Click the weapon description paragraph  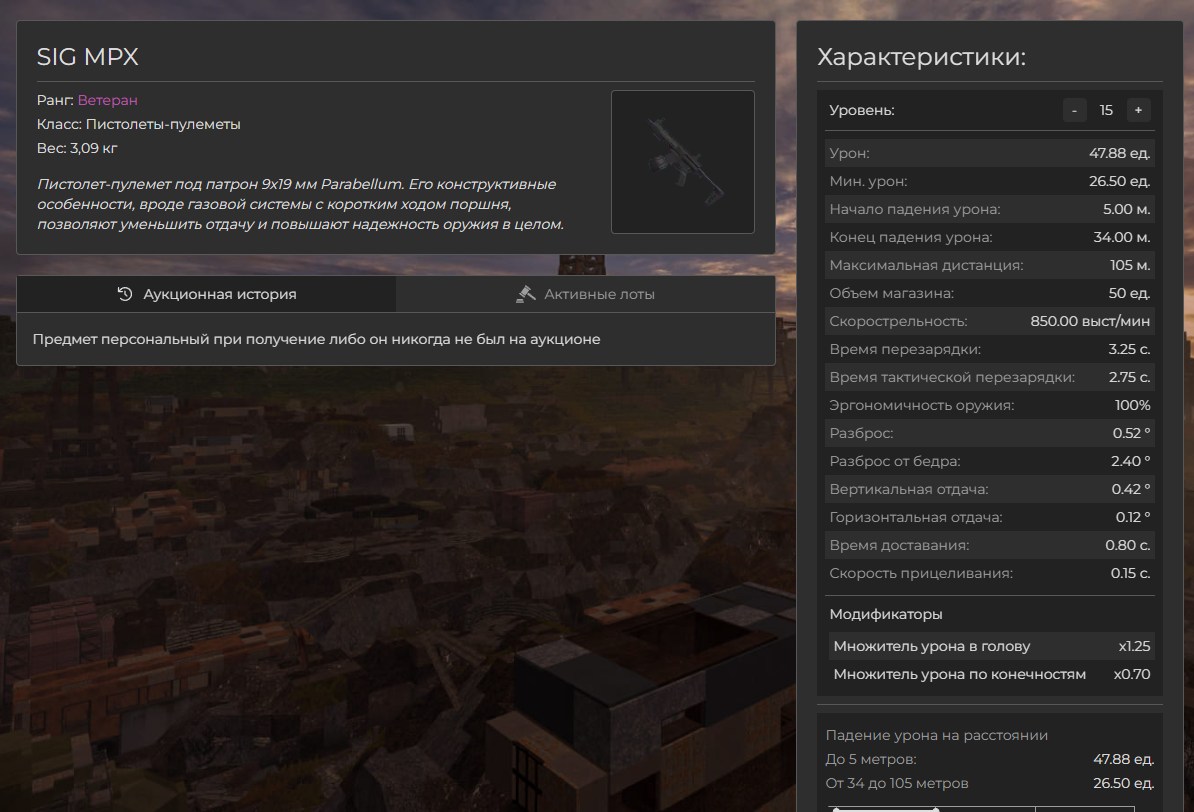pos(301,204)
